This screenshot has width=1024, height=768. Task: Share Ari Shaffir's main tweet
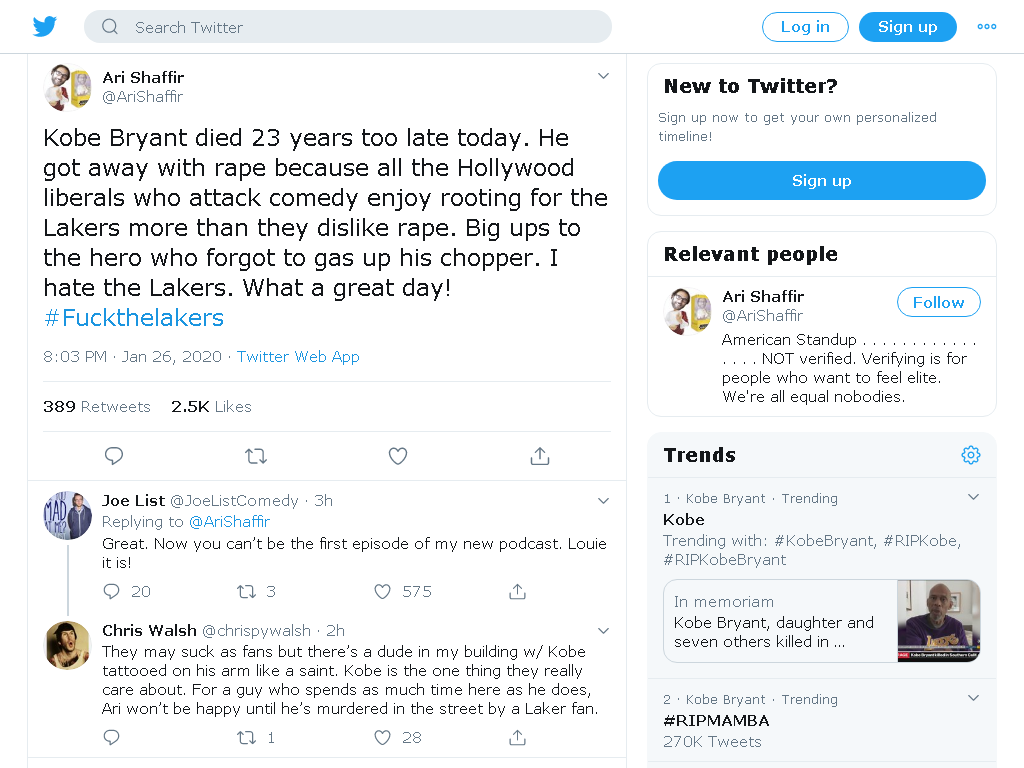(539, 455)
